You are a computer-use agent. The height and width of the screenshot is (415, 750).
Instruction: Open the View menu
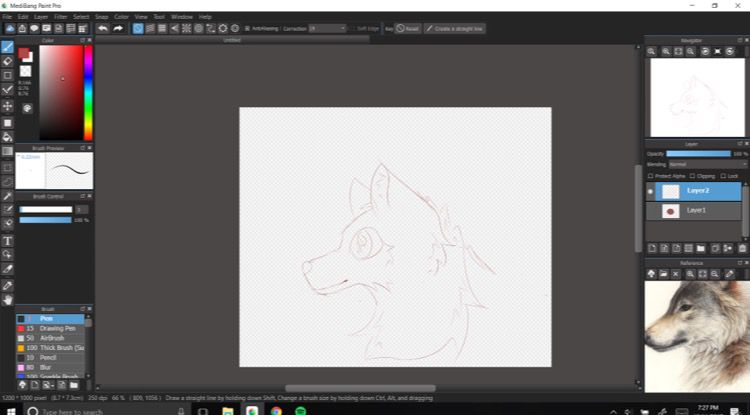click(x=141, y=17)
